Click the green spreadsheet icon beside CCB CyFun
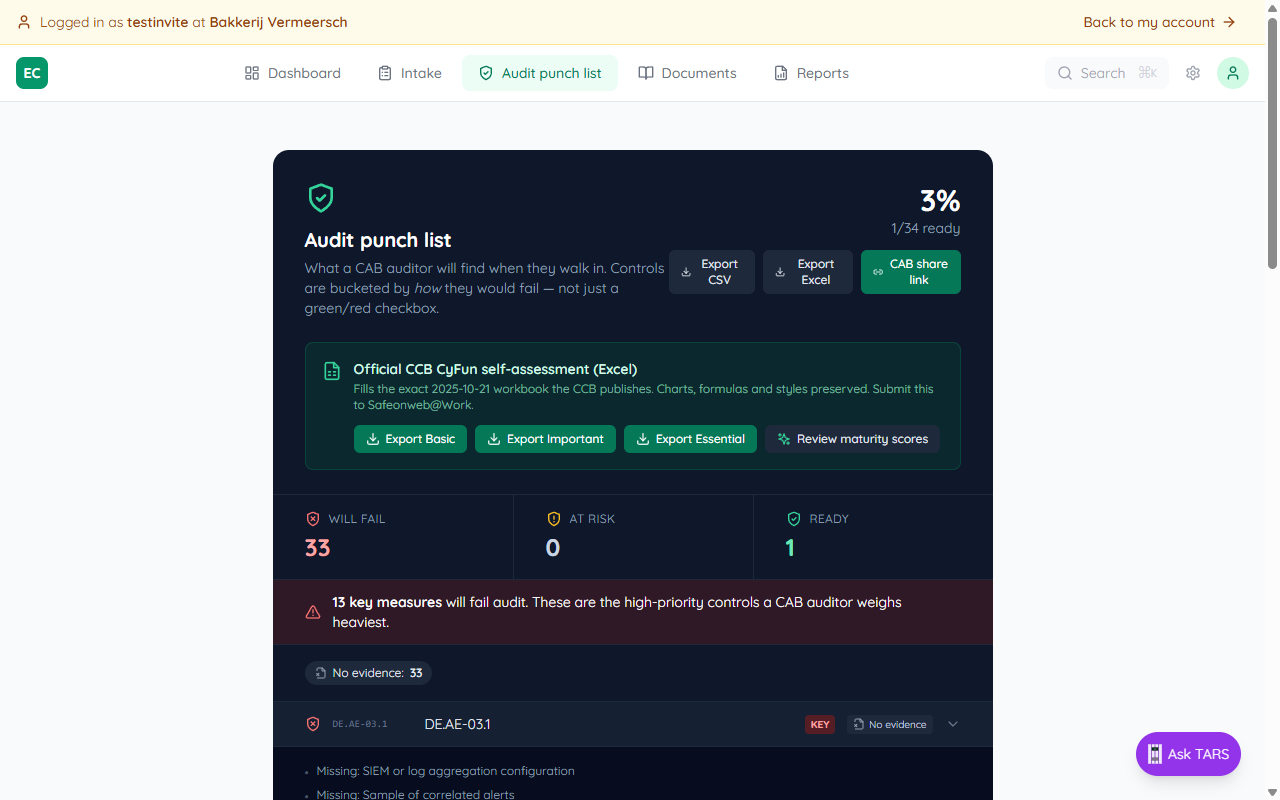Screen dimensions: 1280x800 pyautogui.click(x=331, y=369)
